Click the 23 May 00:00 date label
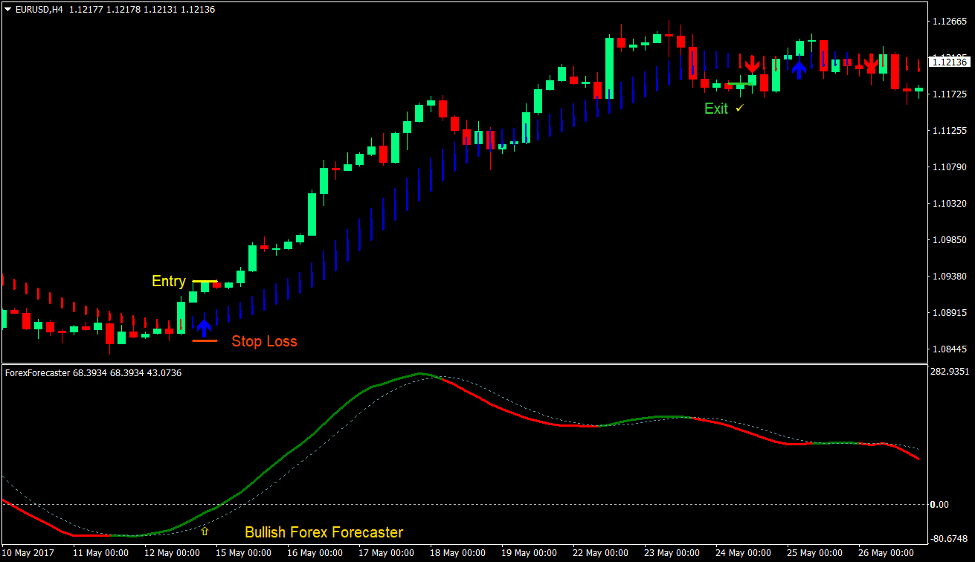The image size is (977, 562). (x=672, y=553)
